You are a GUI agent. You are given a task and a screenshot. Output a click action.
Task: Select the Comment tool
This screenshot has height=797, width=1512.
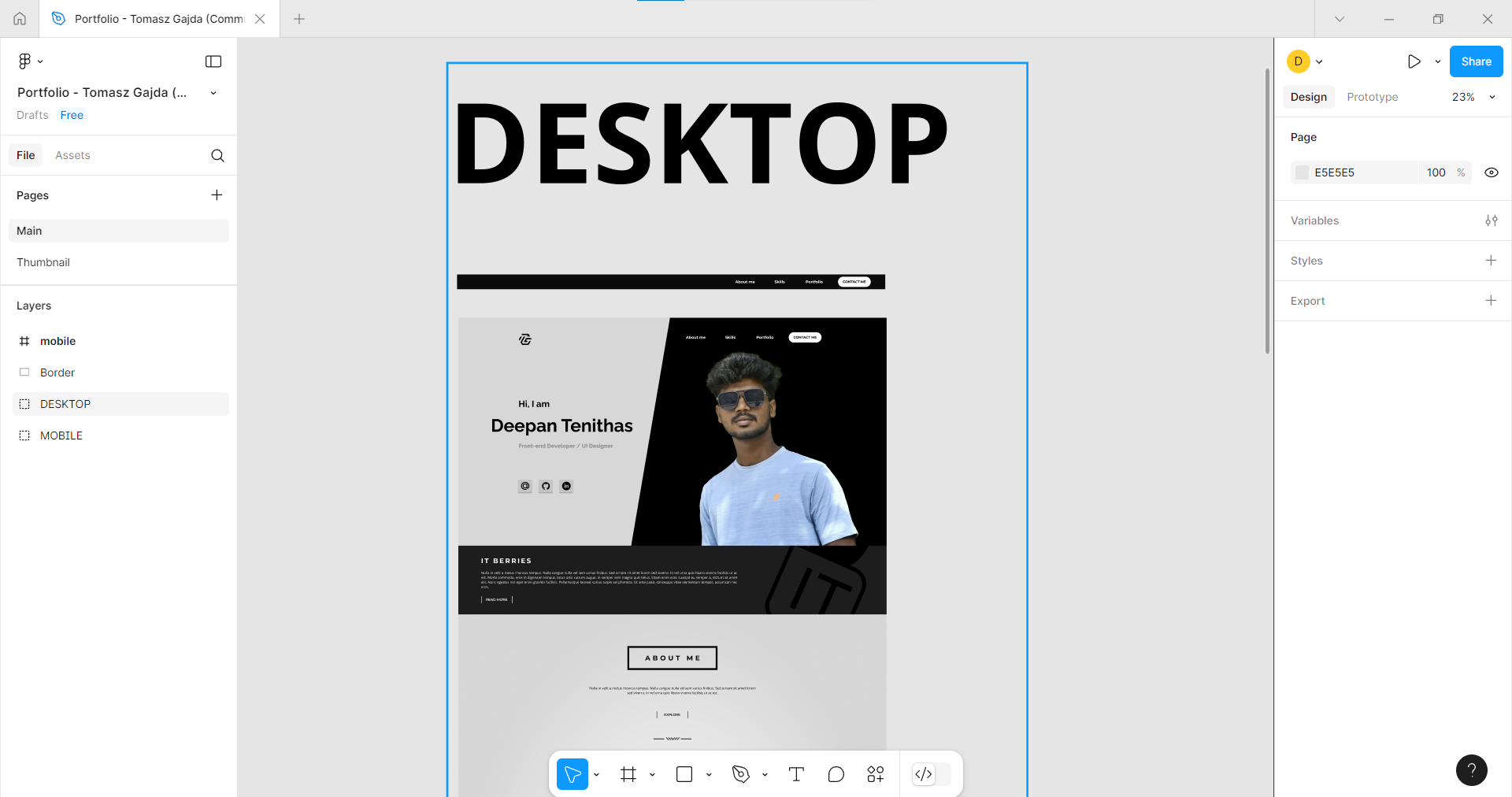click(836, 774)
